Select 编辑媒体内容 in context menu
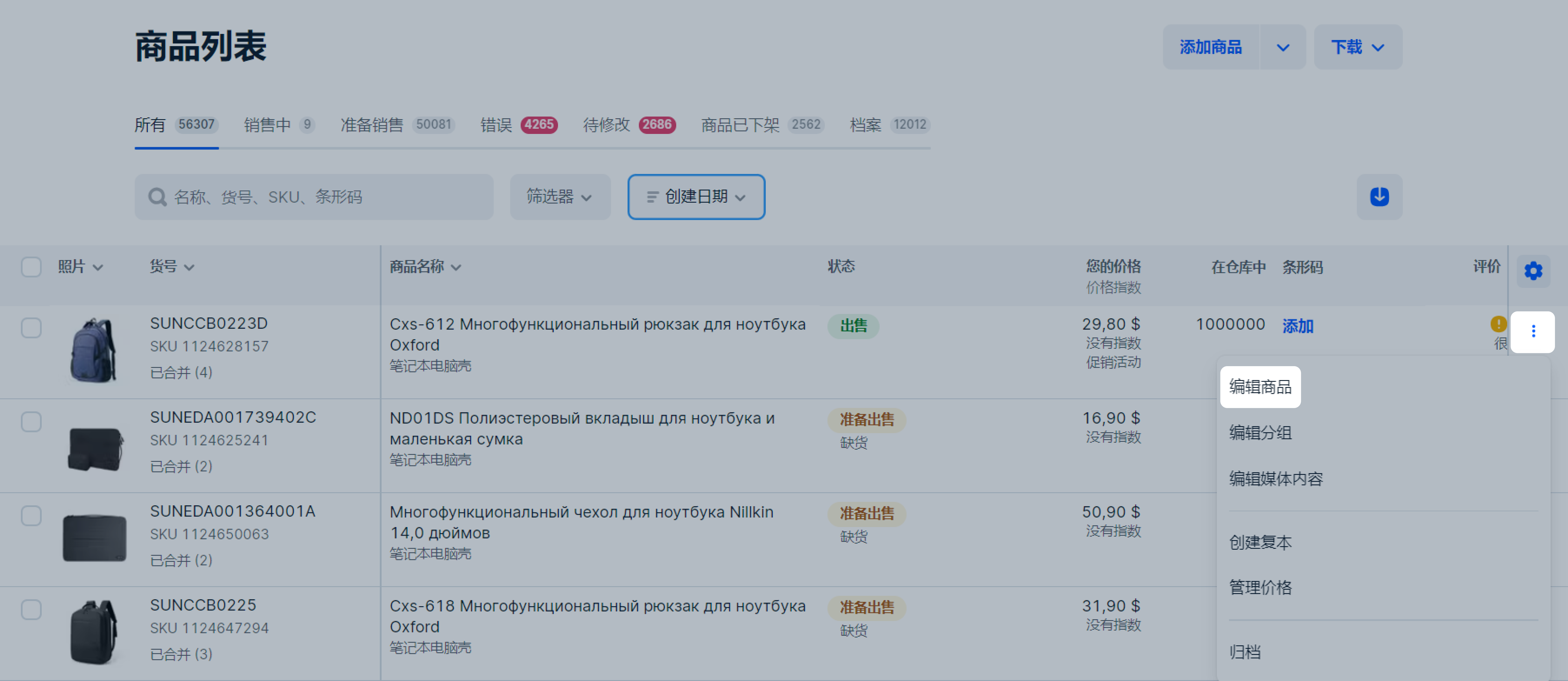This screenshot has width=1568, height=681. 1276,479
